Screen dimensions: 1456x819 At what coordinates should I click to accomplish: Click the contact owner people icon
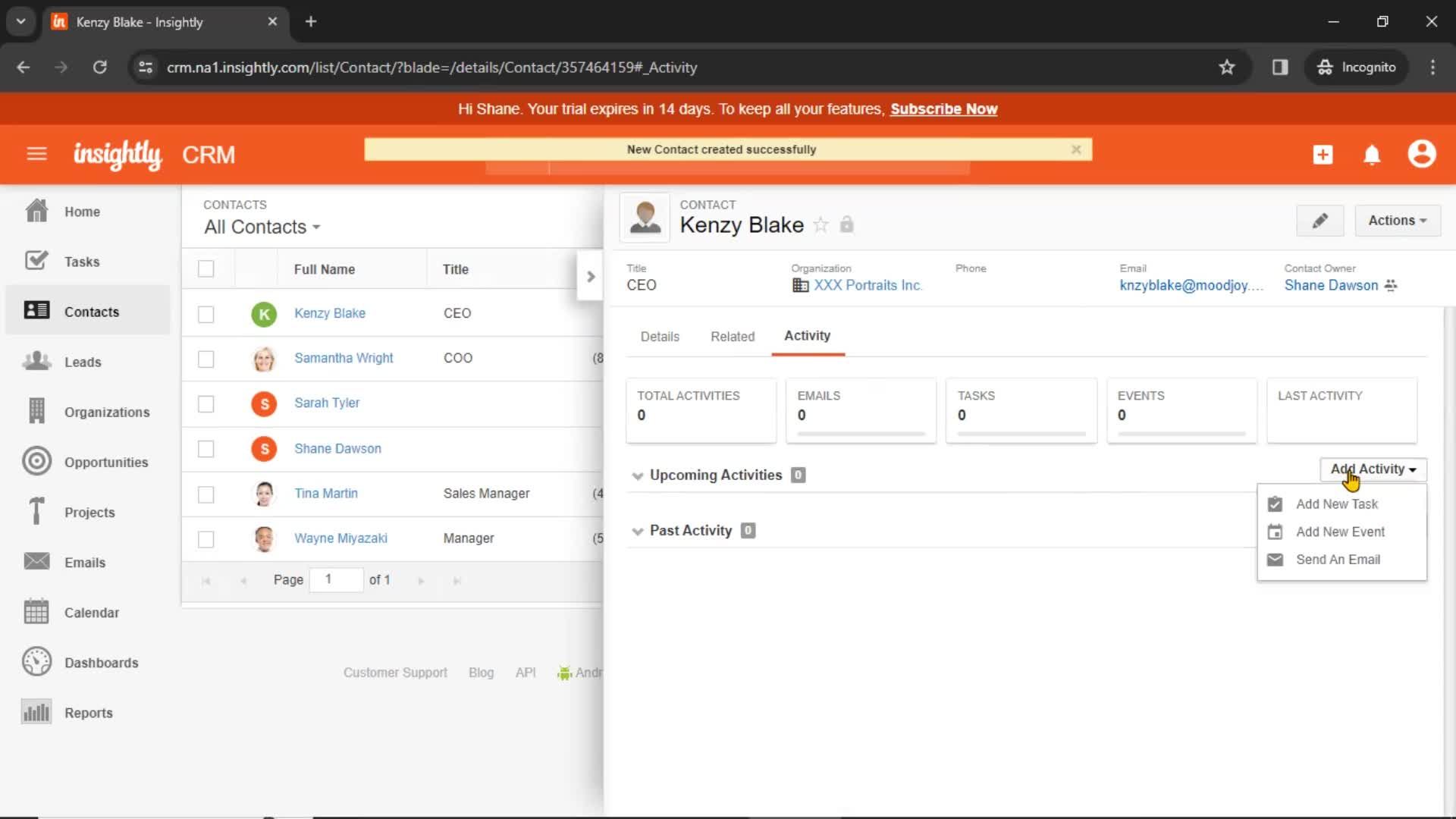tap(1390, 285)
